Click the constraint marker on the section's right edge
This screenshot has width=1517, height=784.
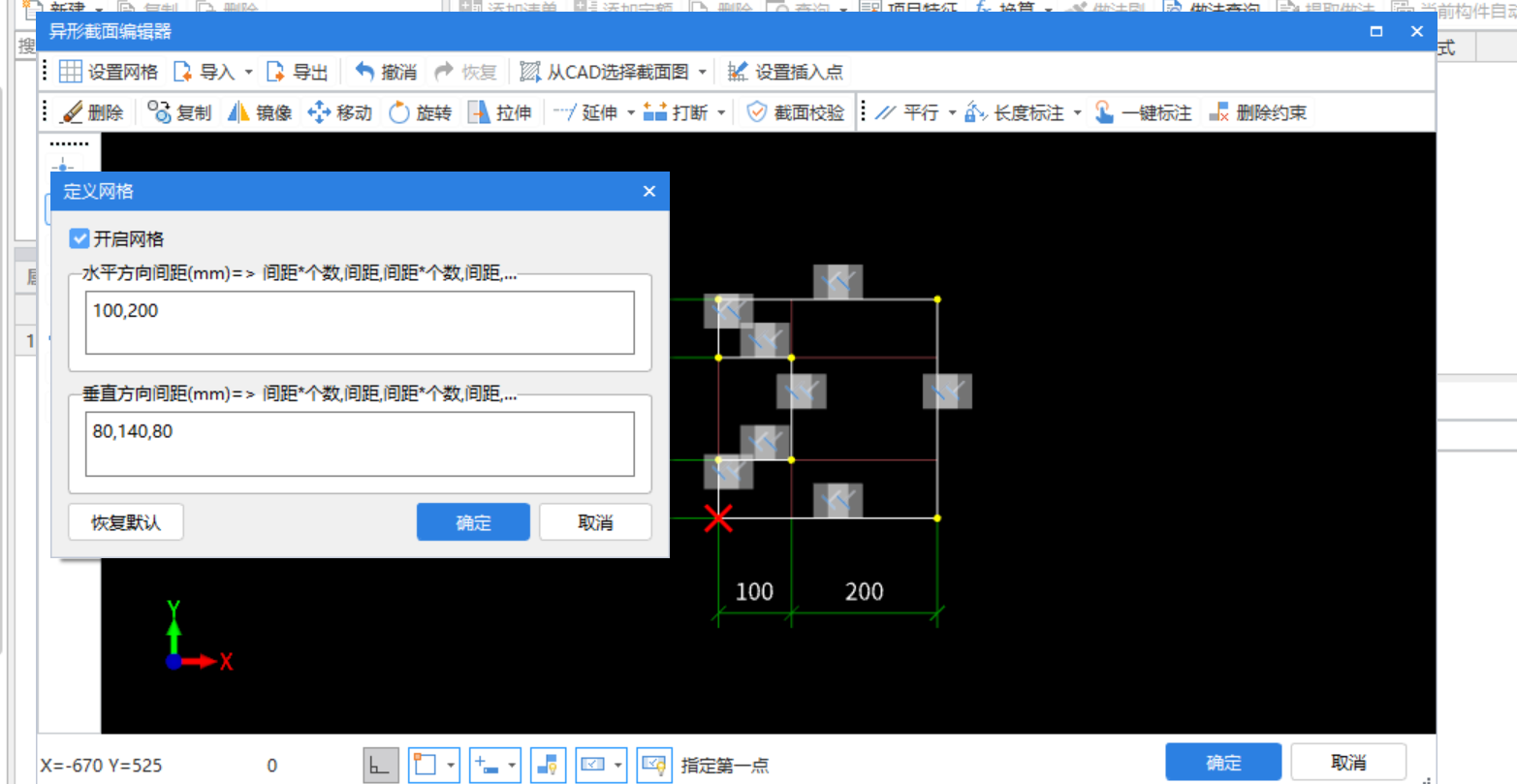[x=947, y=392]
